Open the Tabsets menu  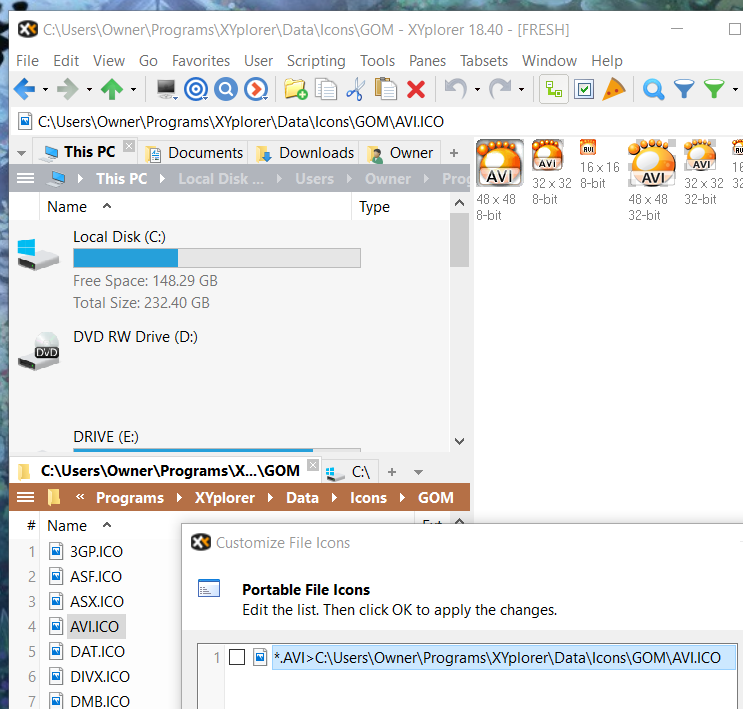coord(484,61)
